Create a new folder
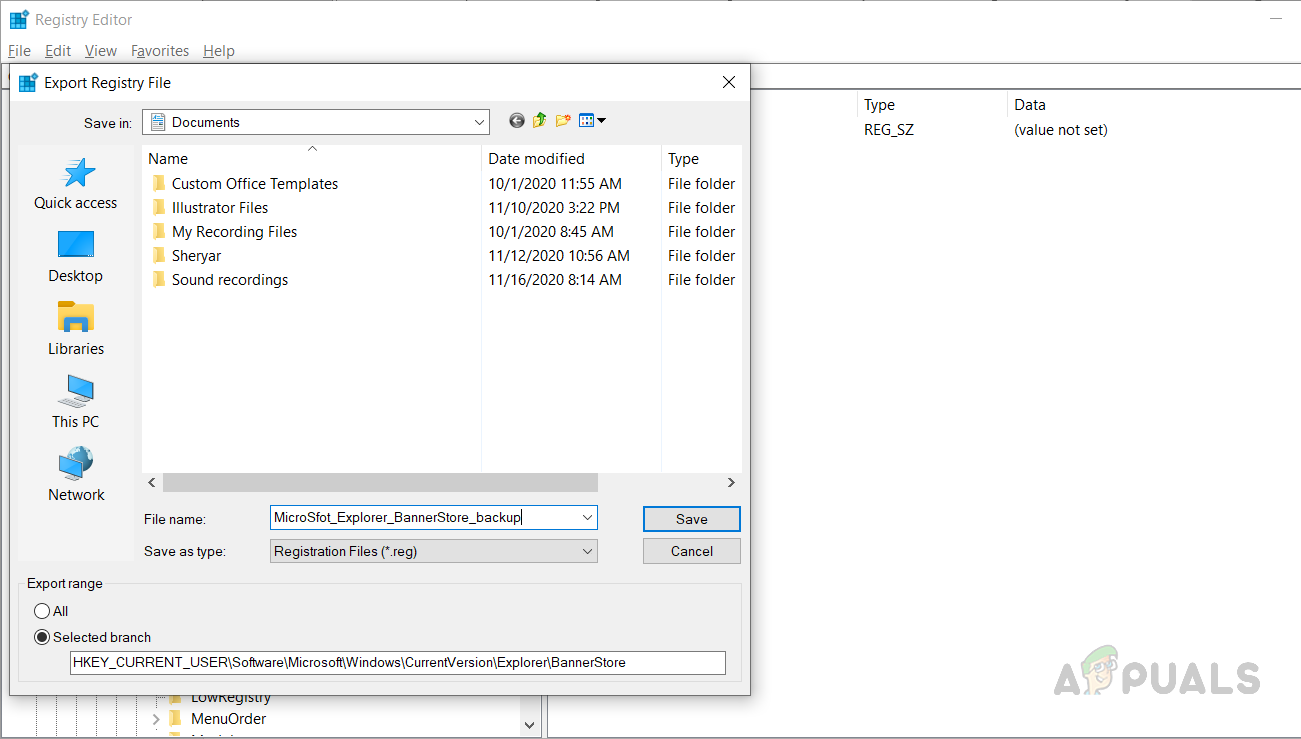The width and height of the screenshot is (1301, 739). point(563,121)
